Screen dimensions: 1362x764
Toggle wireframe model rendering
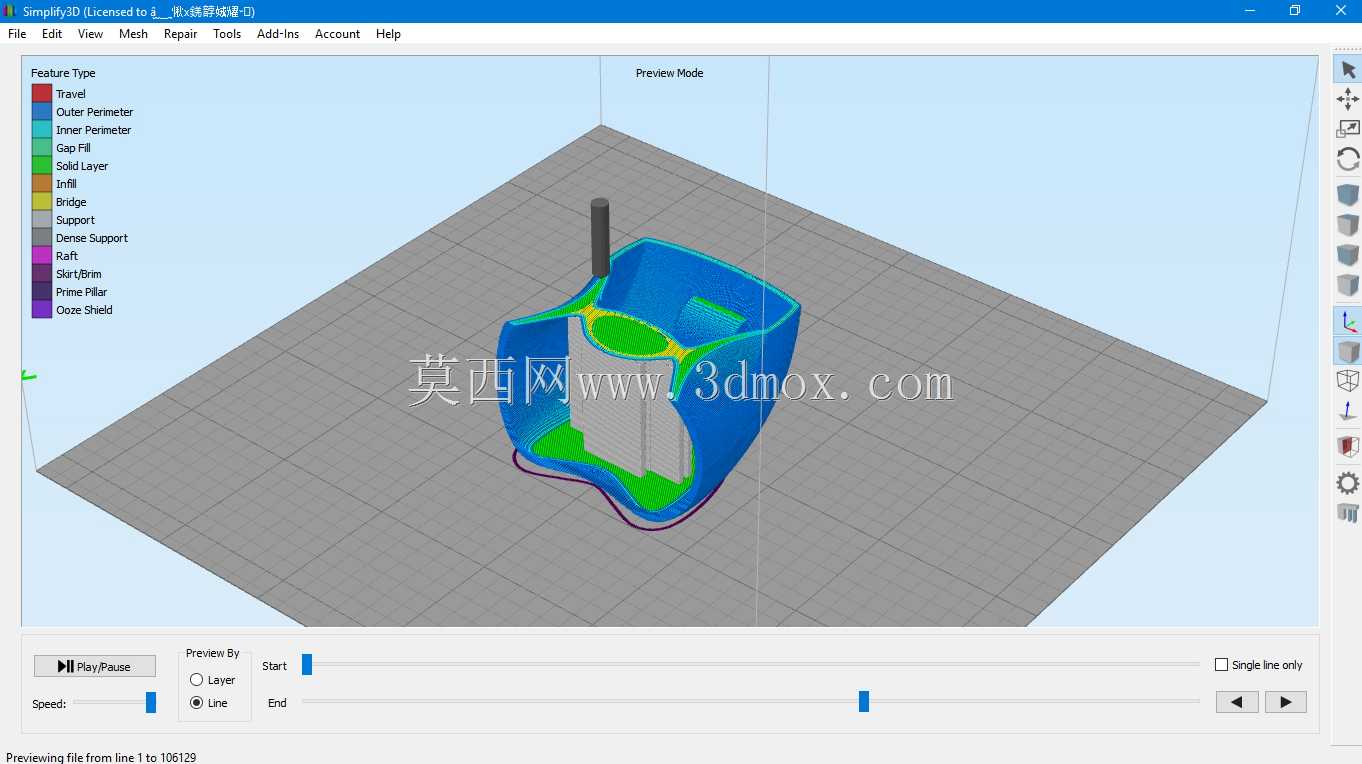(1348, 381)
